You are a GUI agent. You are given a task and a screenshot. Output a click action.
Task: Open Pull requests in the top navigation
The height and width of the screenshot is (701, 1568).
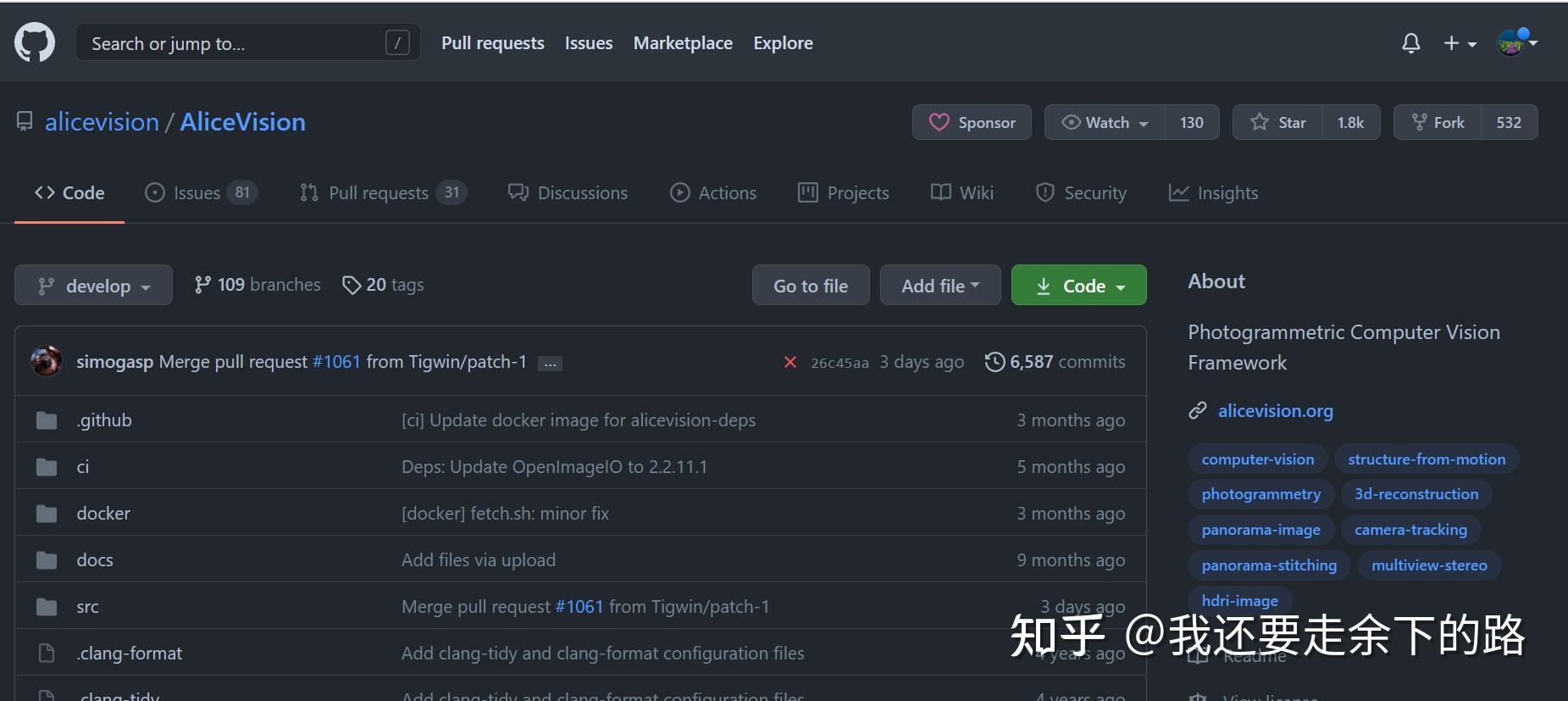493,42
